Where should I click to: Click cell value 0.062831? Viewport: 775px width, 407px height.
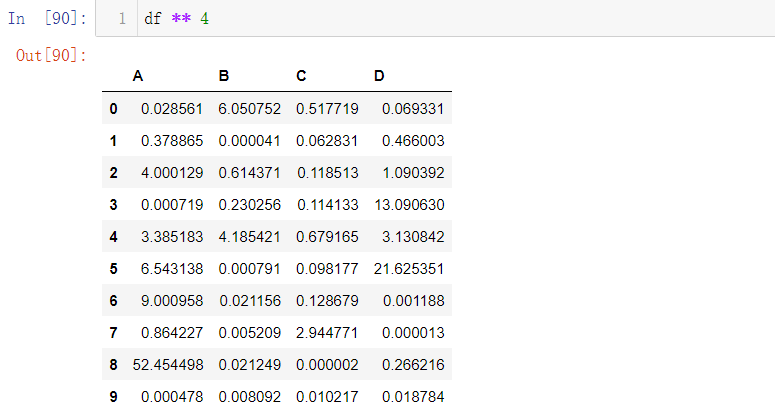click(327, 141)
